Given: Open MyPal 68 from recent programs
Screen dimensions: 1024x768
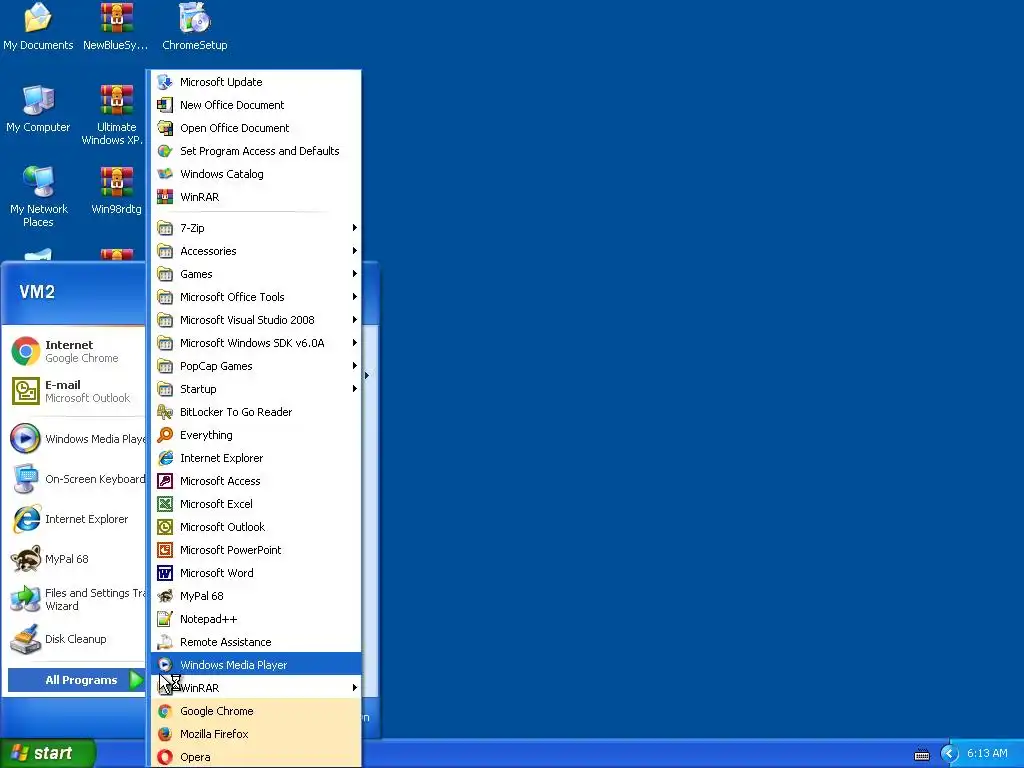Looking at the screenshot, I should tap(76, 559).
